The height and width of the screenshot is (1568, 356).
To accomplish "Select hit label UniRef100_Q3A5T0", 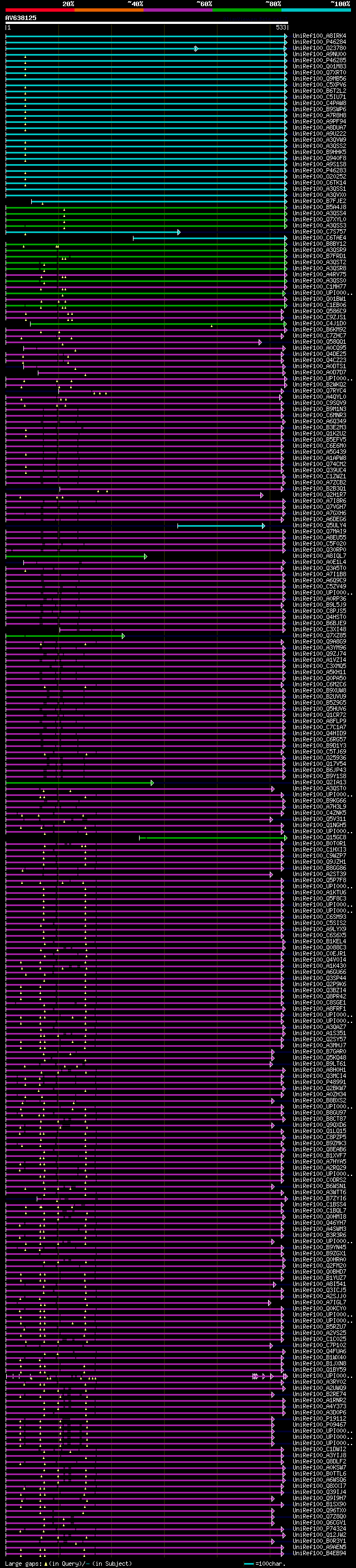I will [x=319, y=568].
